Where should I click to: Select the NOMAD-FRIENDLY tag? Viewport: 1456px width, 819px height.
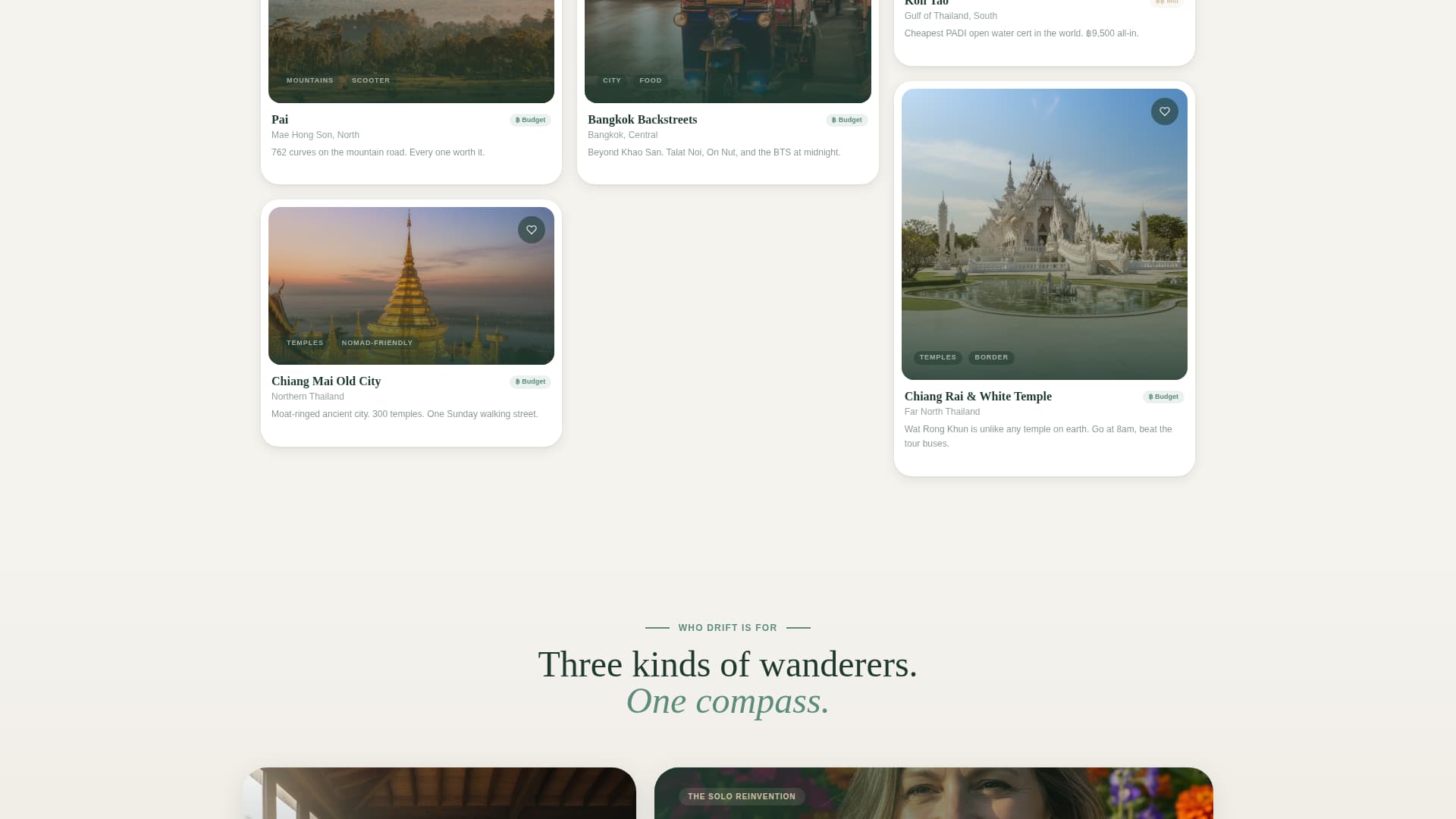tap(377, 343)
